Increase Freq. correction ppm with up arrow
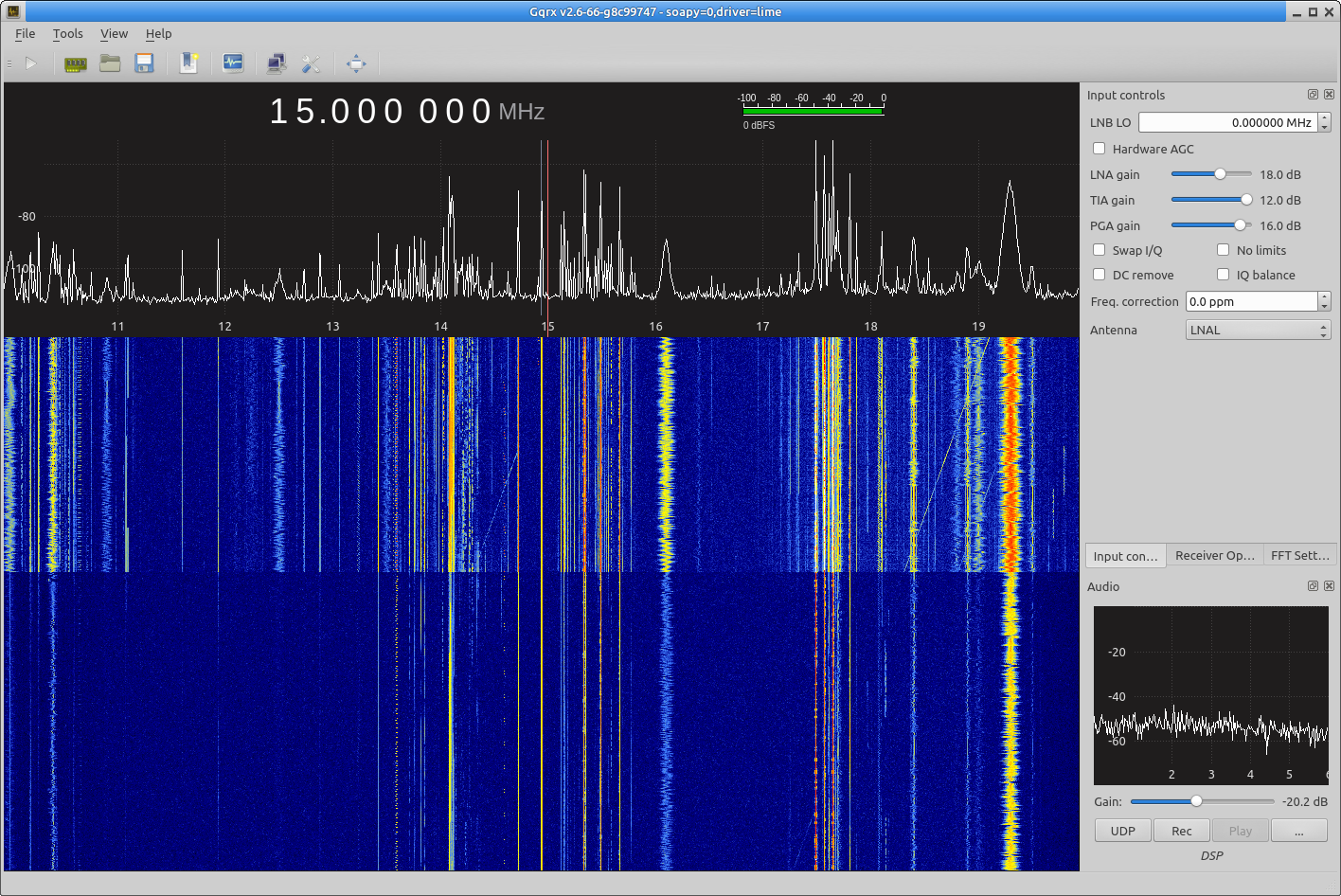Image resolution: width=1341 pixels, height=896 pixels. pos(1324,297)
